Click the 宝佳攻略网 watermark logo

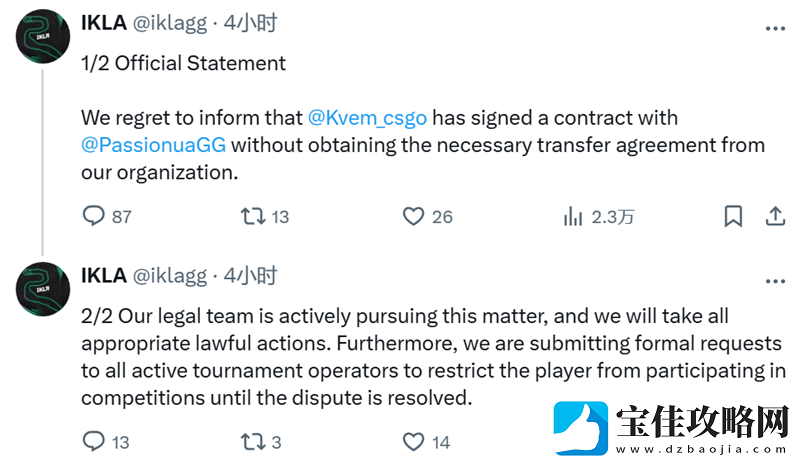670,428
